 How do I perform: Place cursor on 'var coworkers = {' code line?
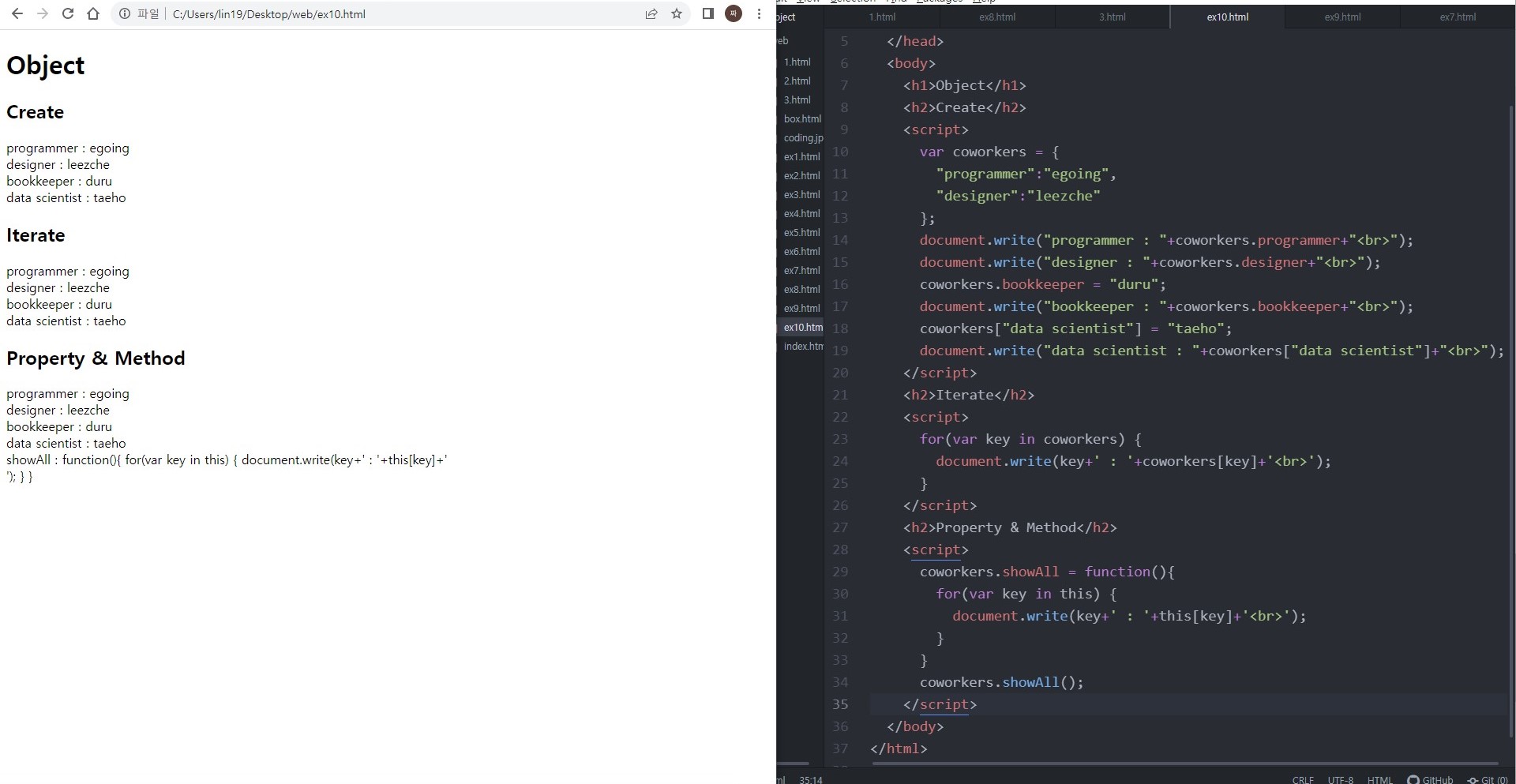coord(989,152)
